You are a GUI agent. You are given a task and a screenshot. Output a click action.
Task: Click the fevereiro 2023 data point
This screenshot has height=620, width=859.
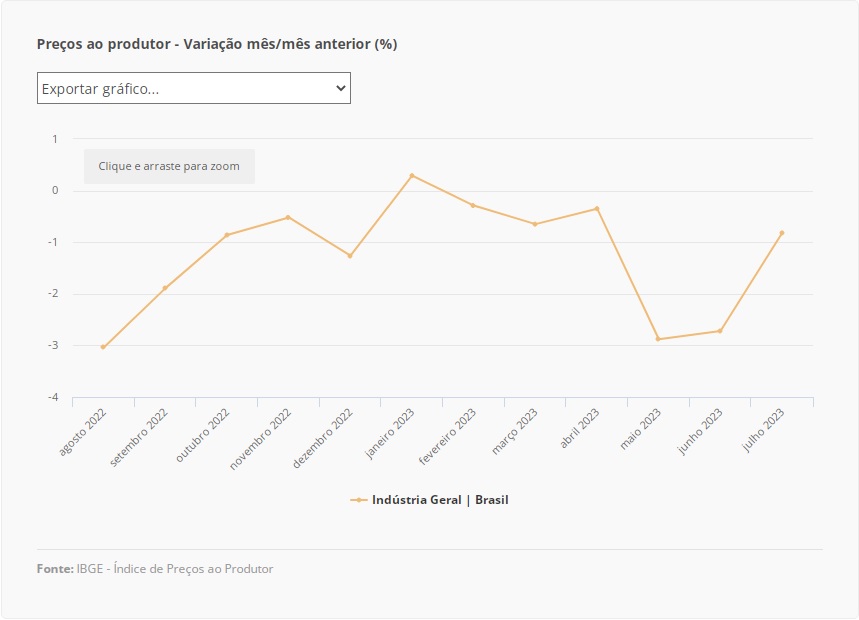[473, 205]
